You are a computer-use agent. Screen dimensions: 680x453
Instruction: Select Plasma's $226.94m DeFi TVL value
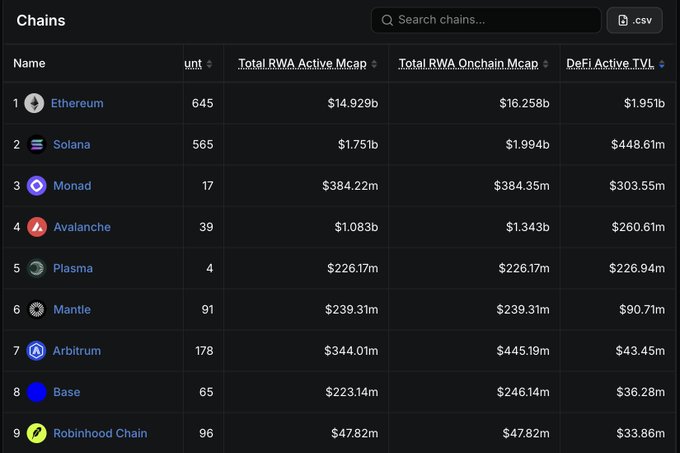(637, 268)
